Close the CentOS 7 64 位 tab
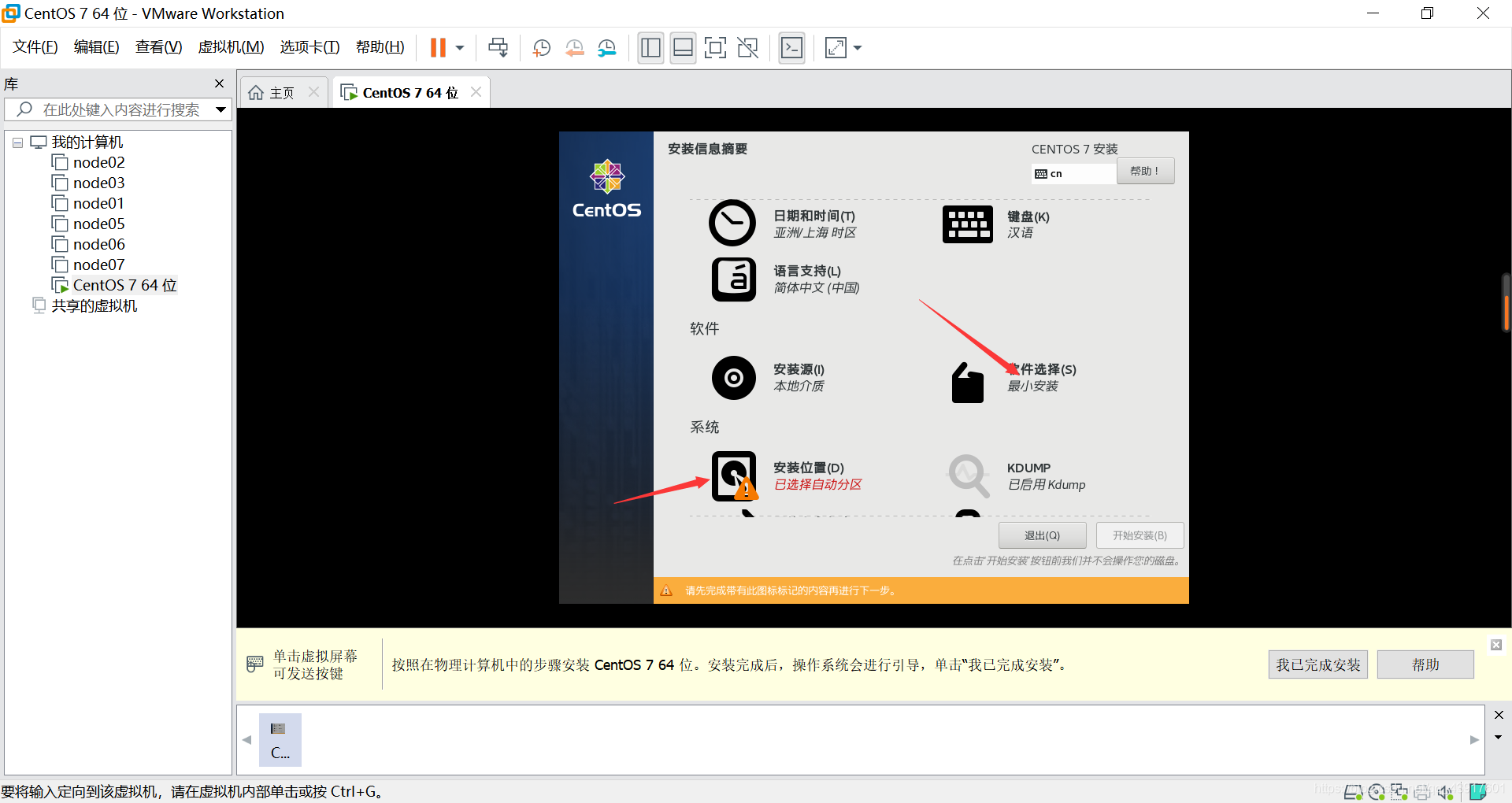The height and width of the screenshot is (803, 1512). [476, 92]
